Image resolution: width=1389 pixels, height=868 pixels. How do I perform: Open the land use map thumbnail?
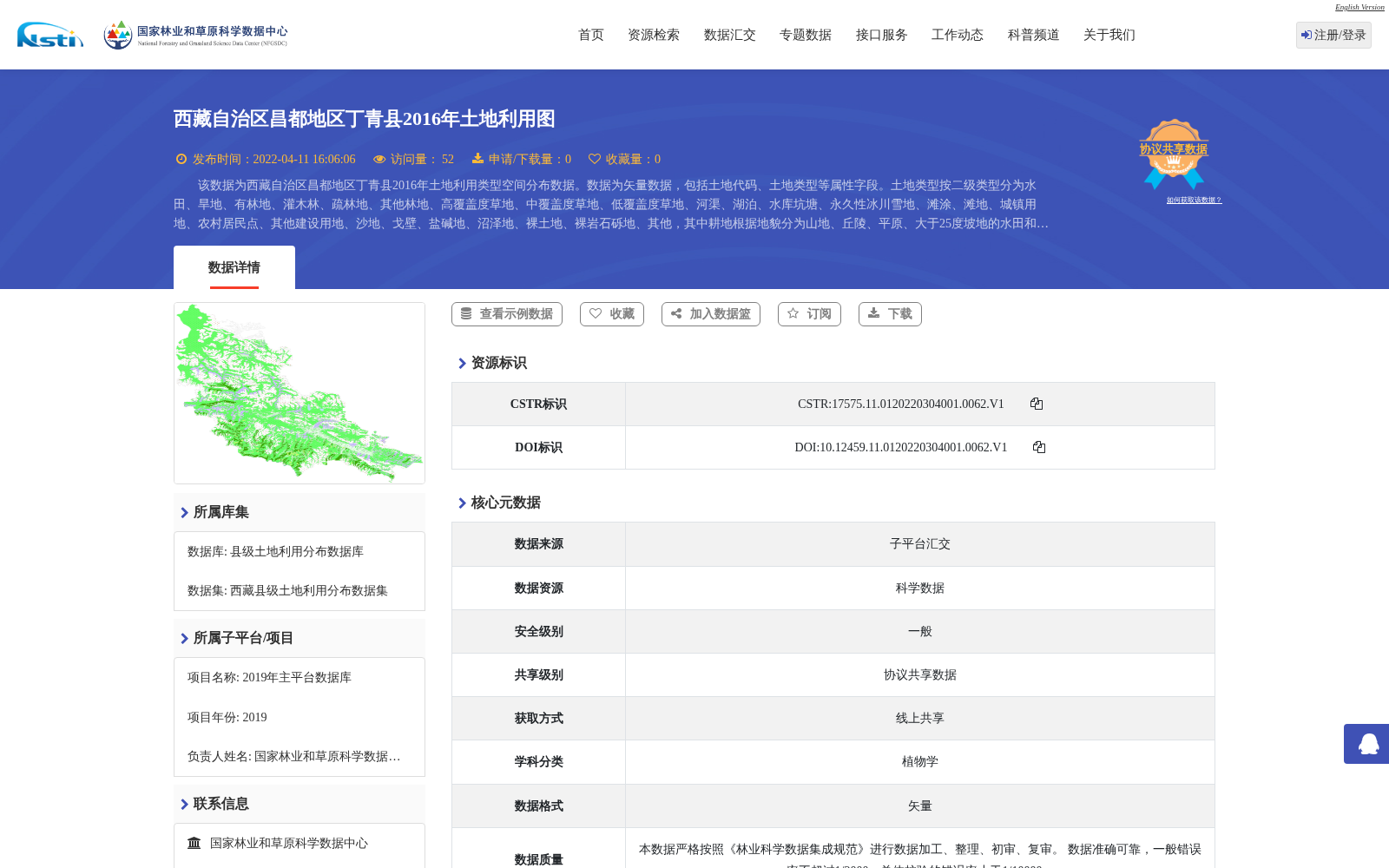pos(300,393)
